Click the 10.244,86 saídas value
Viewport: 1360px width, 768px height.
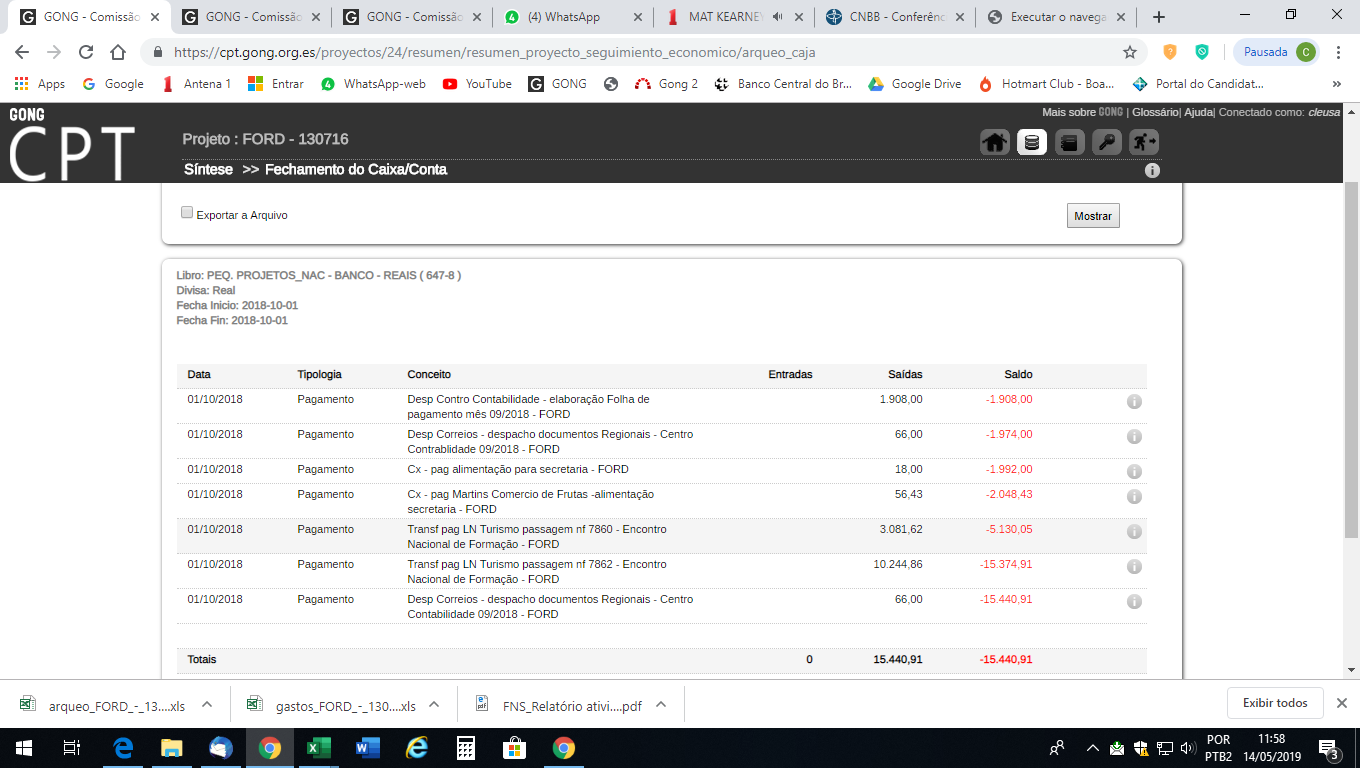tap(898, 564)
